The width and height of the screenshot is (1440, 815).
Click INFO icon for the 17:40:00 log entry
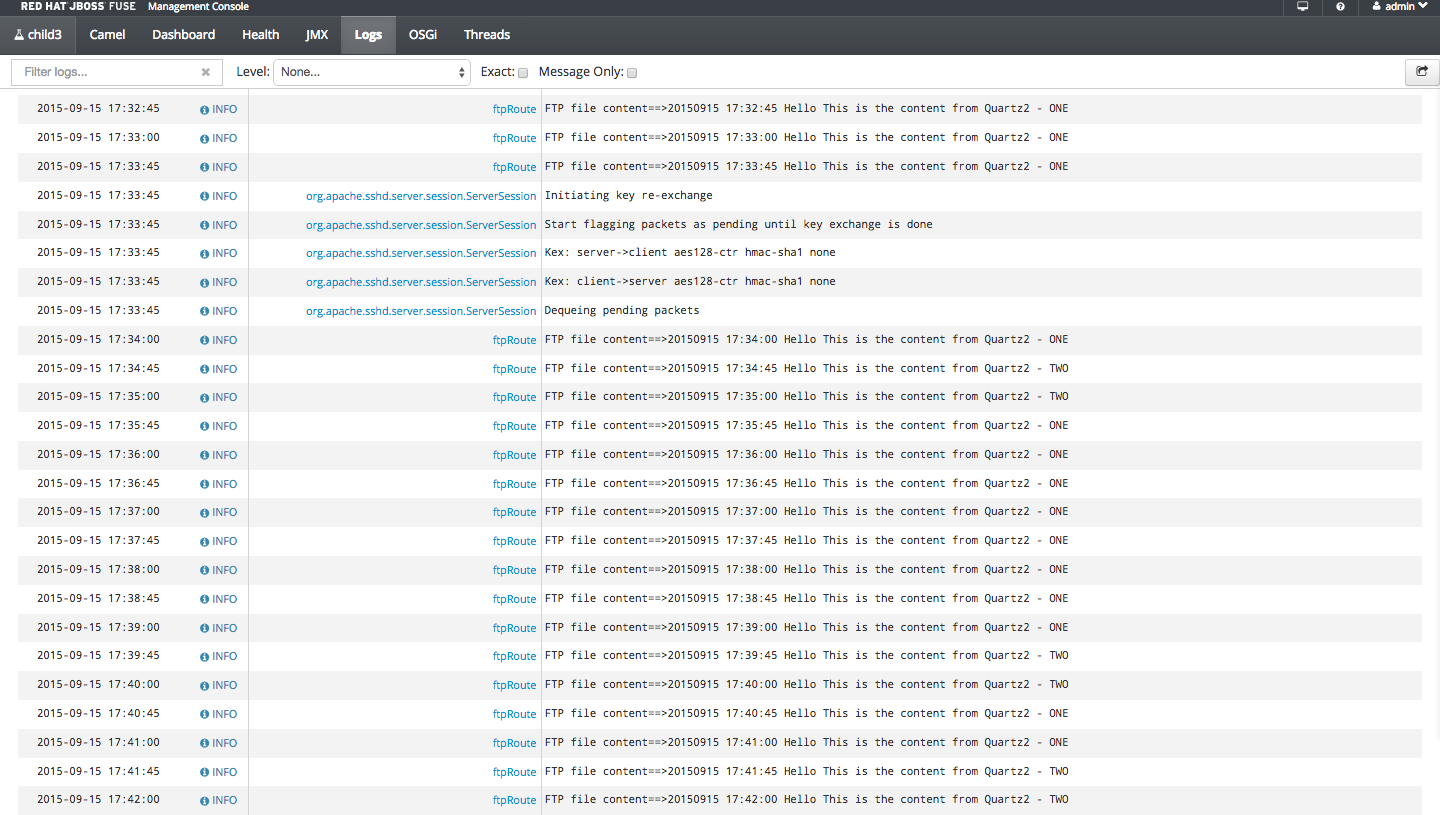tap(205, 686)
